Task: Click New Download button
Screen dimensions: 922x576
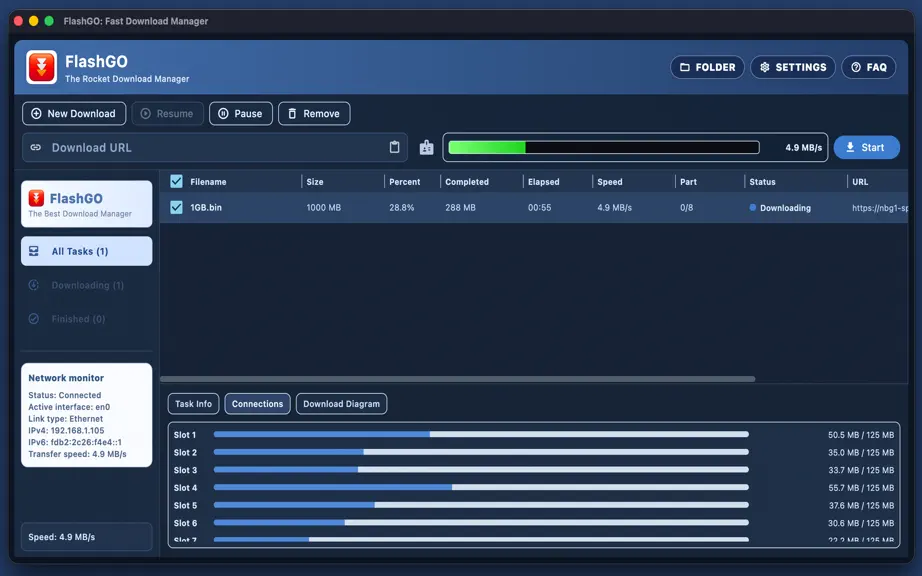Action: click(74, 113)
